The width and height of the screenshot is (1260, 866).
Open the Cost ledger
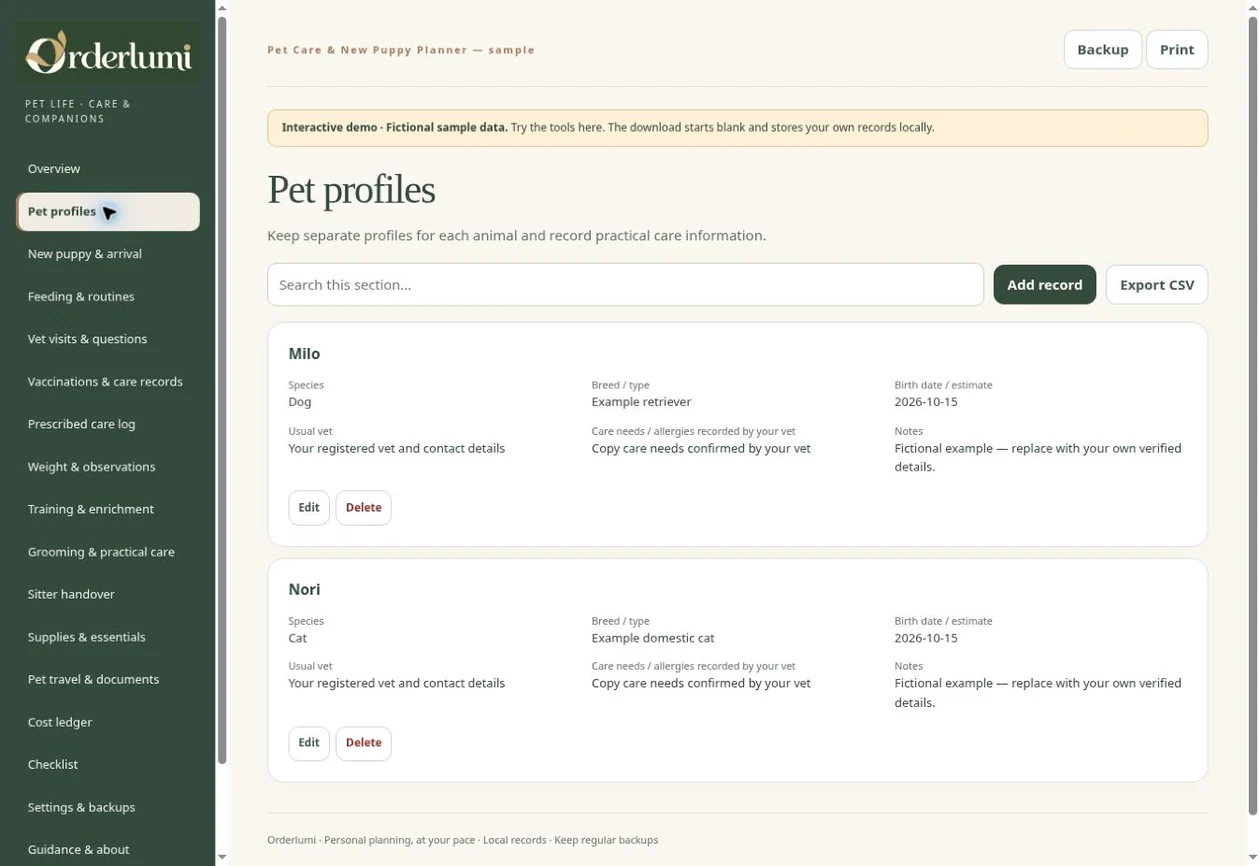click(108, 722)
